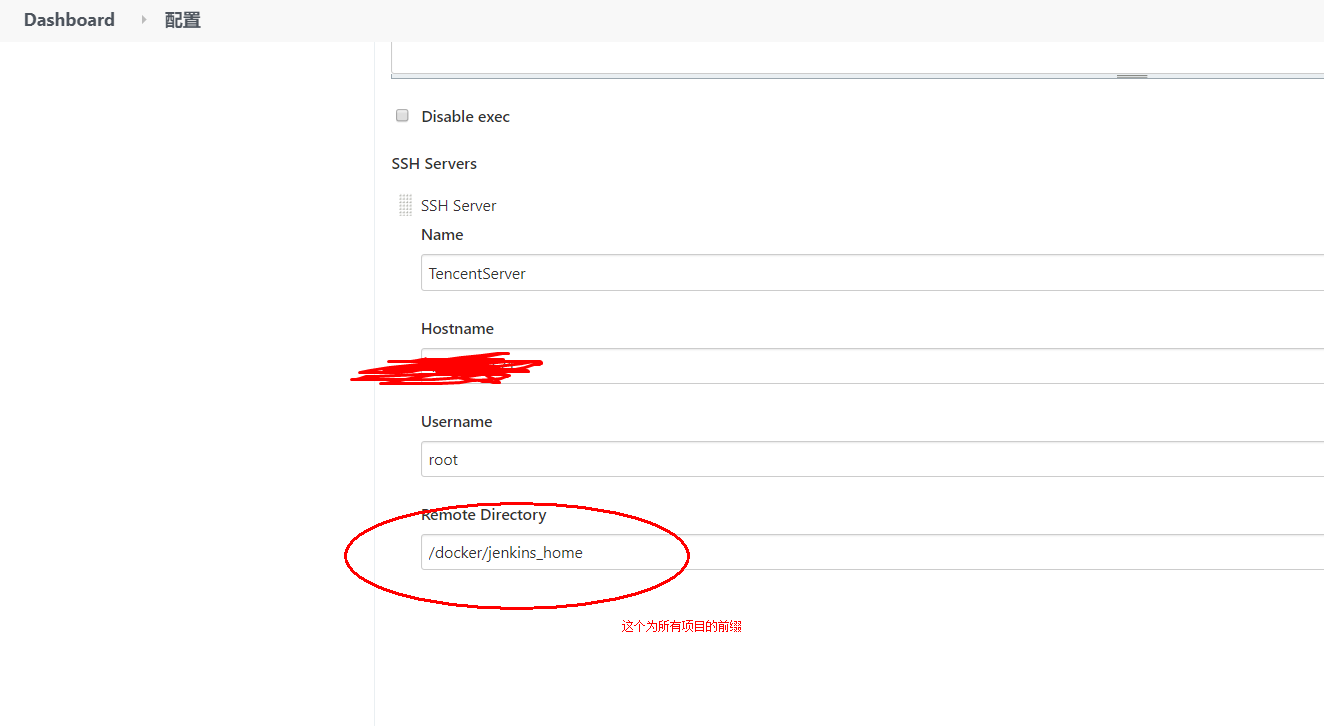Navigate back via Dashboard in the breadcrumb
This screenshot has height=726, width=1324.
click(68, 19)
